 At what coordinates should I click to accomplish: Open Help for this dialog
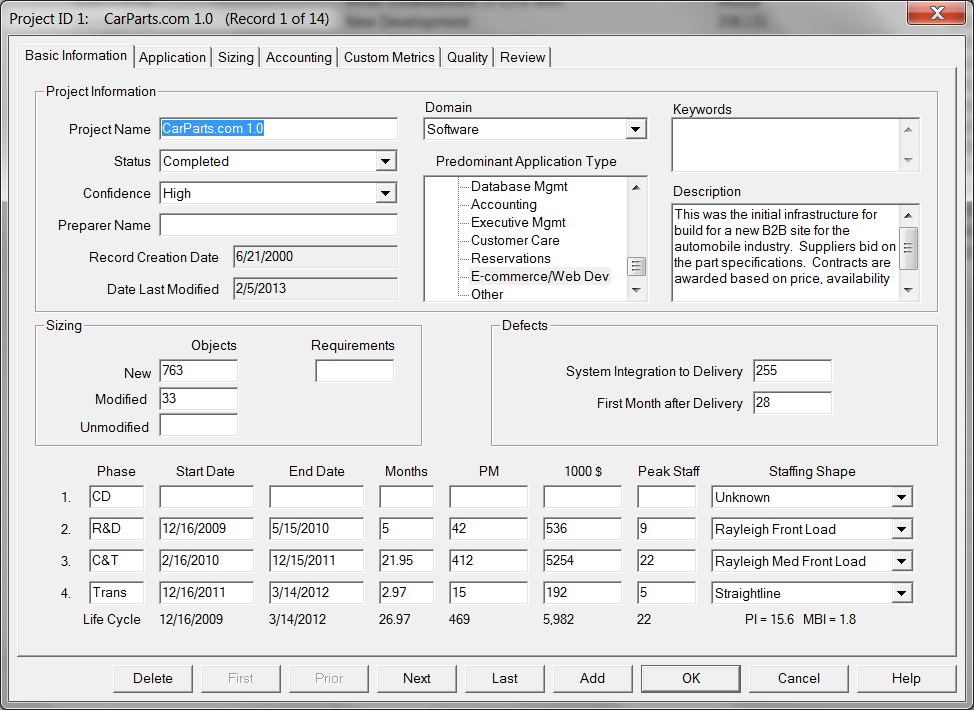pos(906,678)
